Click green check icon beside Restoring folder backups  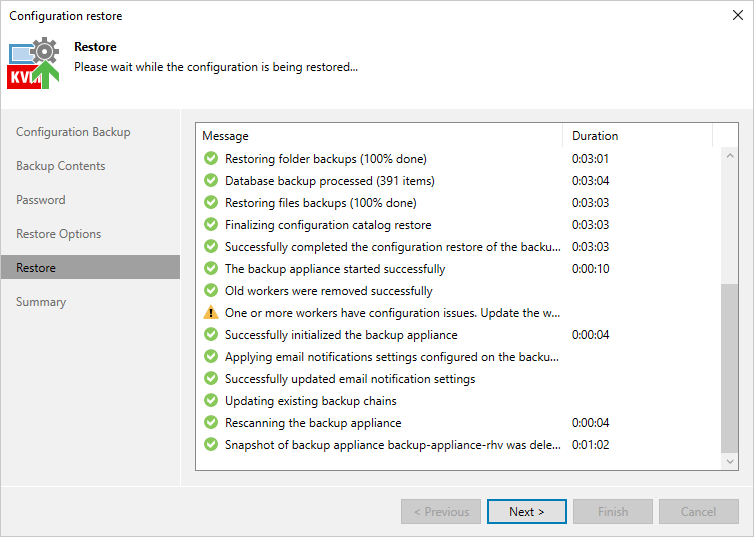[x=210, y=159]
